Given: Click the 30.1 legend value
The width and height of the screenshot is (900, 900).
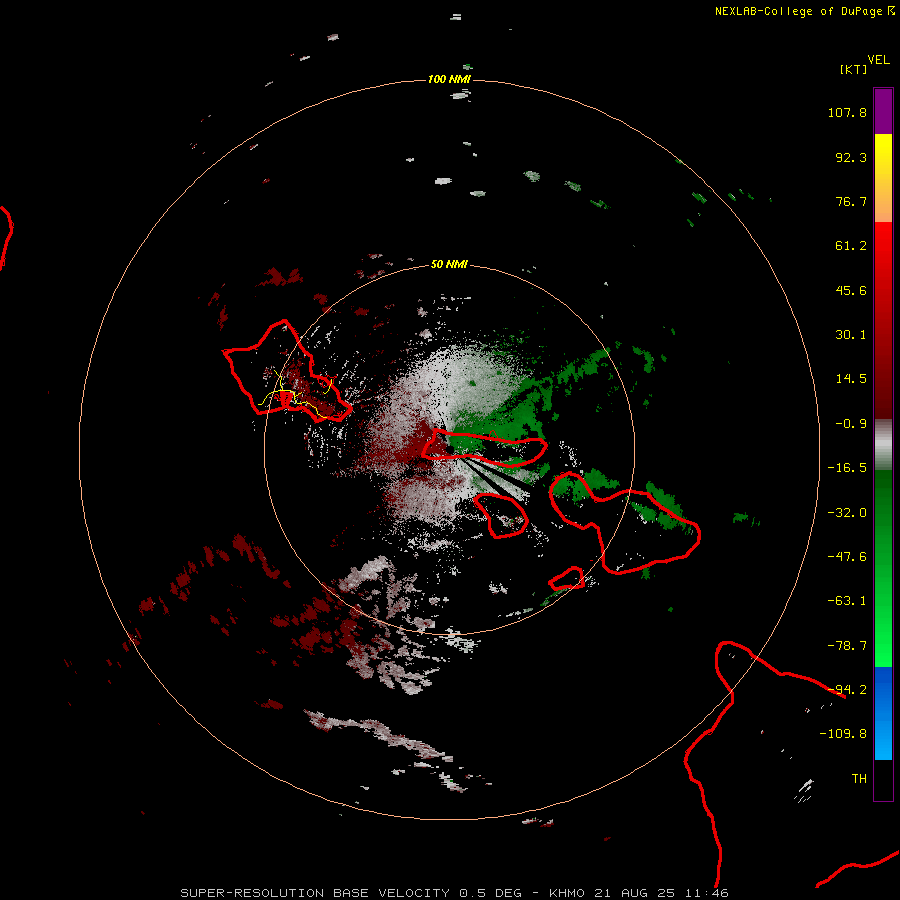Looking at the screenshot, I should tap(851, 335).
